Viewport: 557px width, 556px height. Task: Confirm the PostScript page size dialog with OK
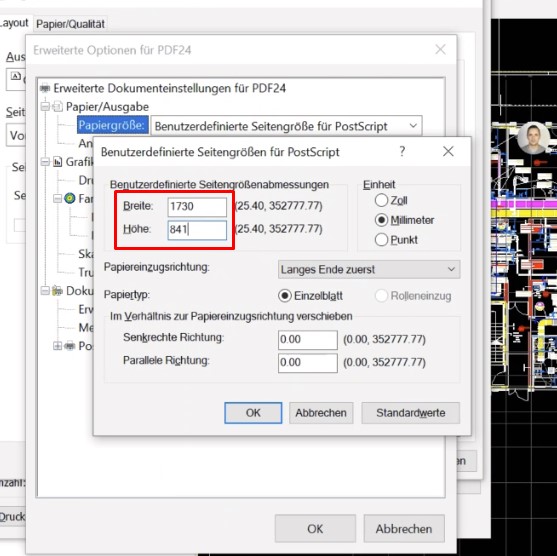pos(253,413)
